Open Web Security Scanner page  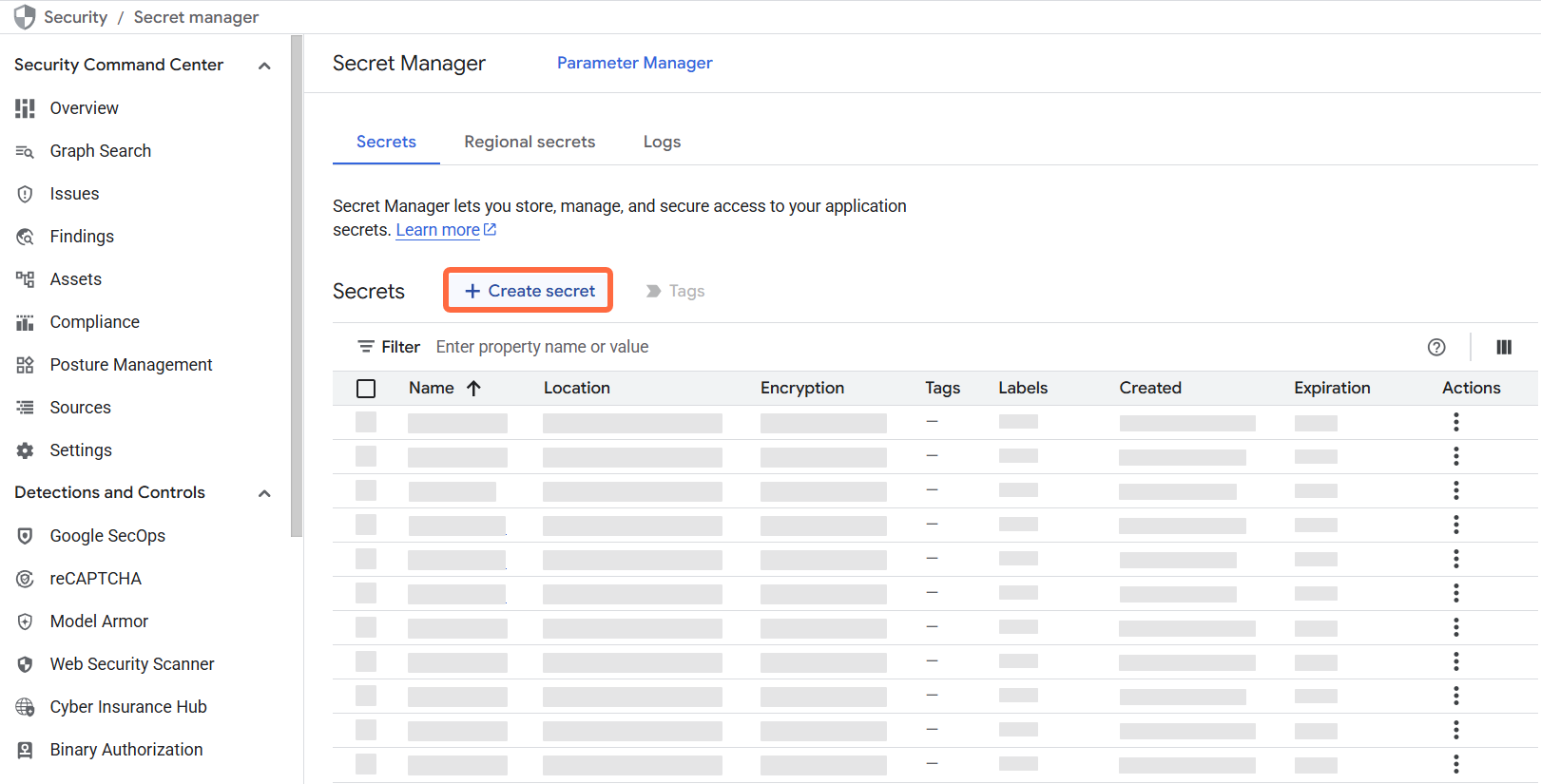click(132, 664)
